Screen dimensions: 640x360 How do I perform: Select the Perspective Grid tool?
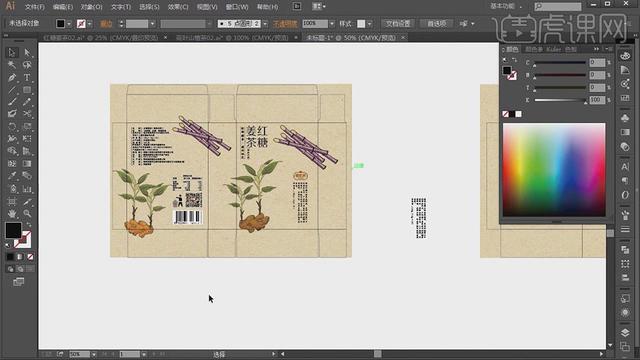[27, 151]
